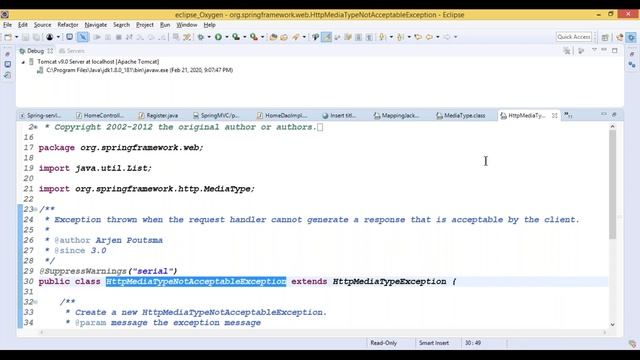
Task: Click the Previous Annotation icon
Action: pos(400,37)
